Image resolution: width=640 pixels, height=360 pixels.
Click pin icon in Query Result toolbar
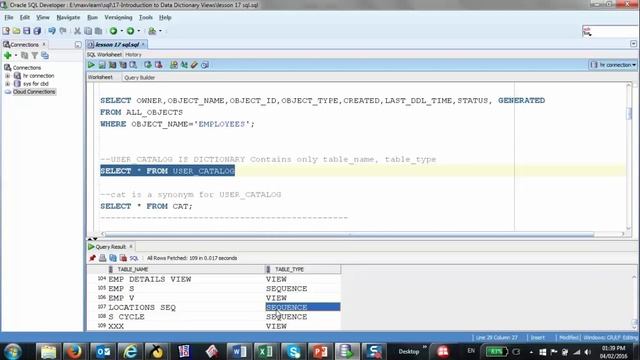(92, 258)
